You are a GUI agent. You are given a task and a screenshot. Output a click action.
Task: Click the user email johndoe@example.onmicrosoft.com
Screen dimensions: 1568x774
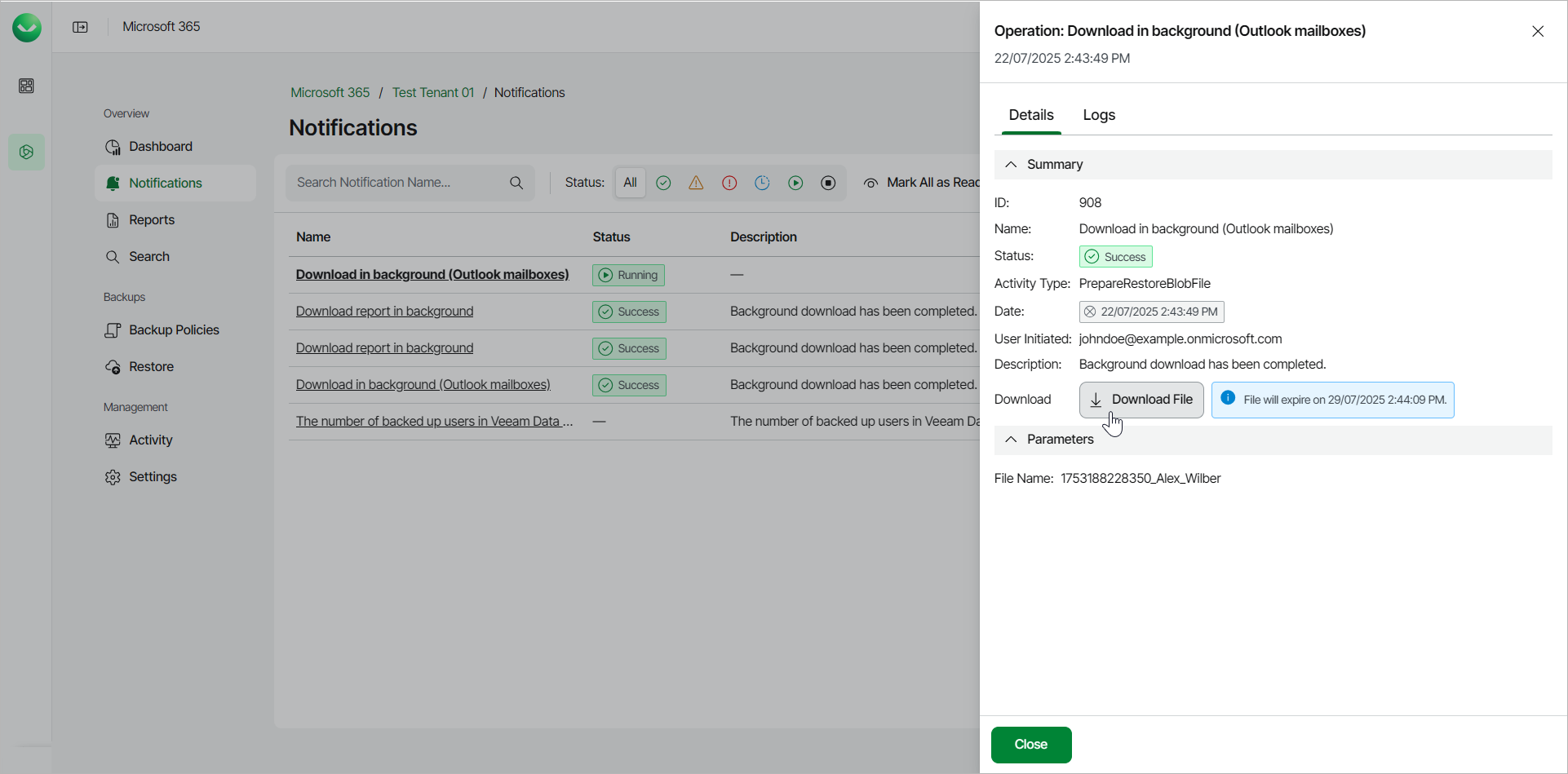[x=1180, y=338]
